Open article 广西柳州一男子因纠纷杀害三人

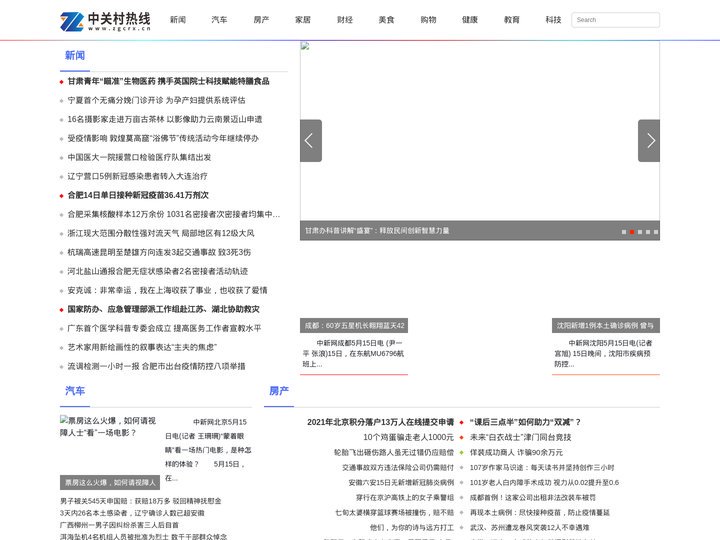[119, 525]
